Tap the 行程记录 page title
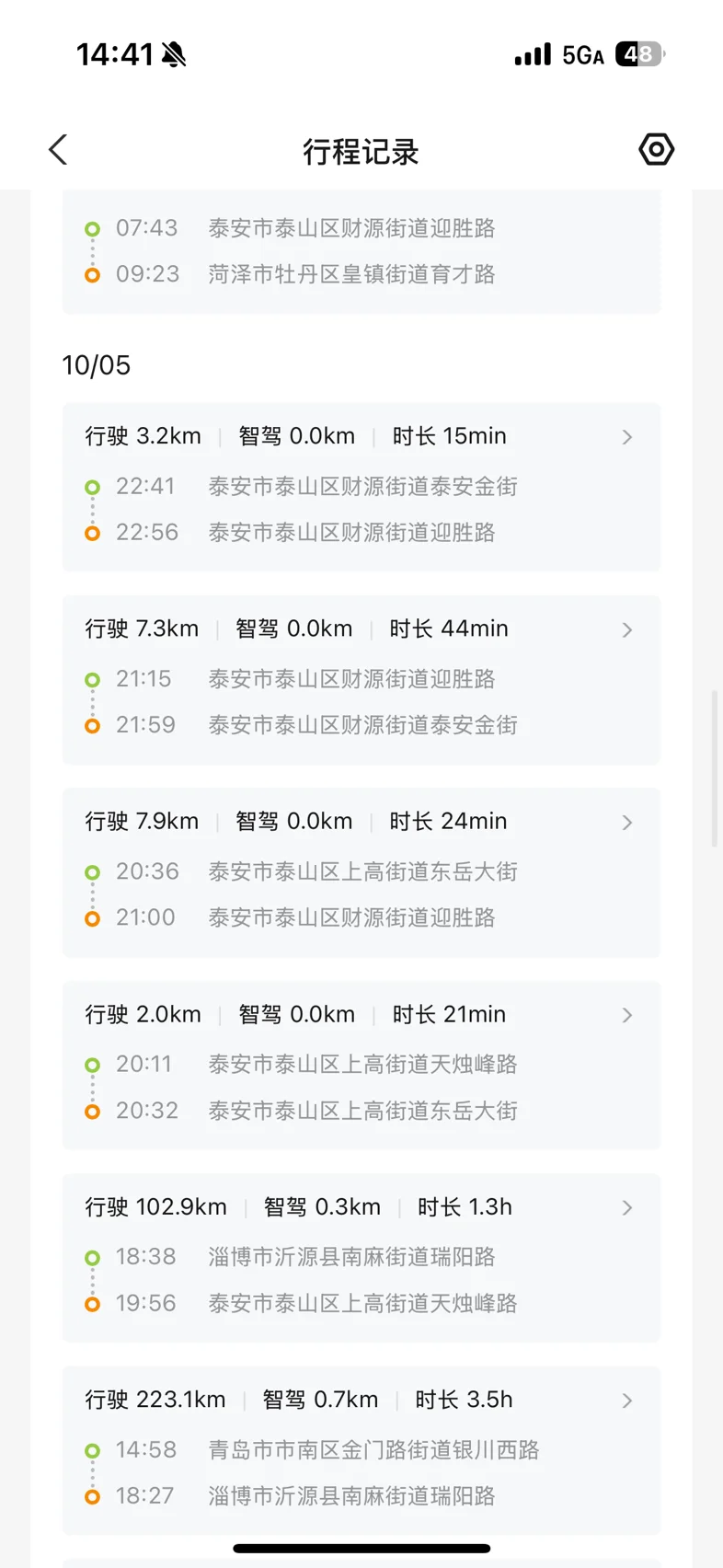 tap(361, 152)
